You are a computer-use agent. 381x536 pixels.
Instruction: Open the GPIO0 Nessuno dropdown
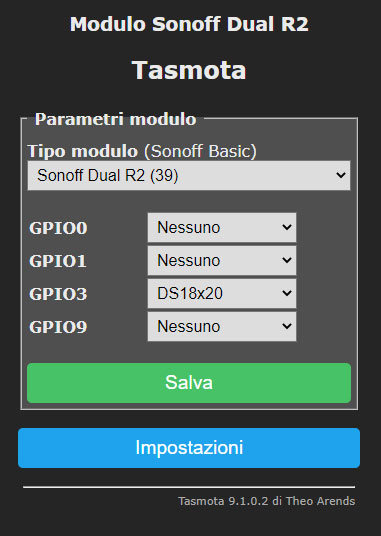pos(222,228)
